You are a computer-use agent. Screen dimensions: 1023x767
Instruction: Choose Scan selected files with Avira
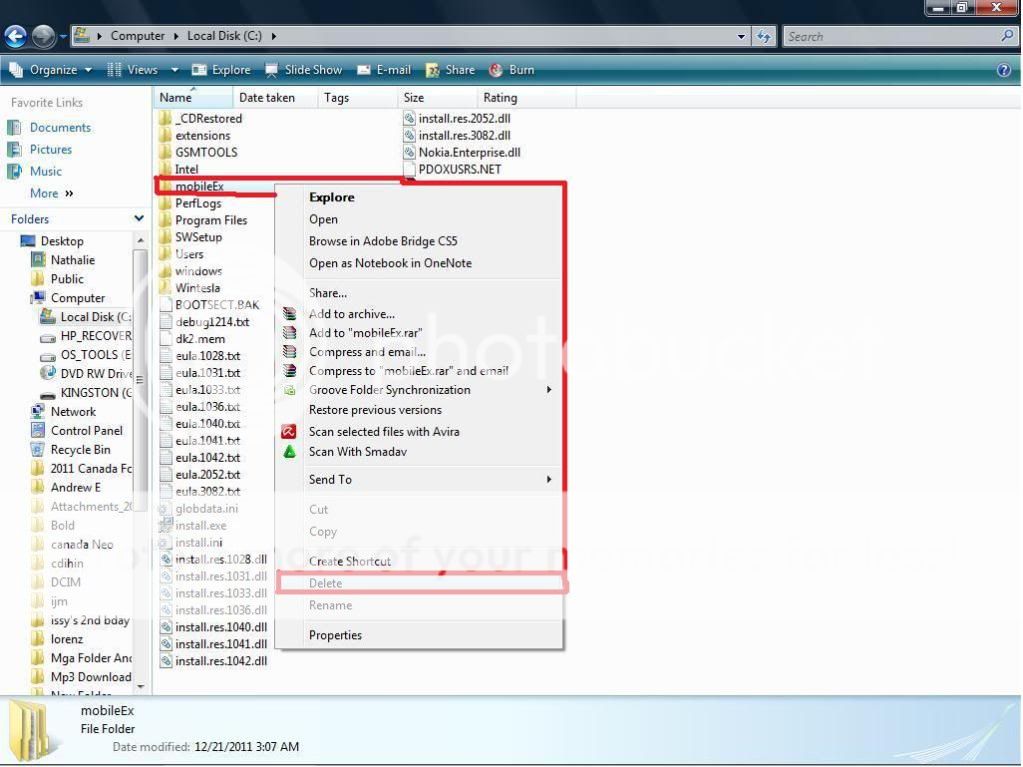coord(384,431)
